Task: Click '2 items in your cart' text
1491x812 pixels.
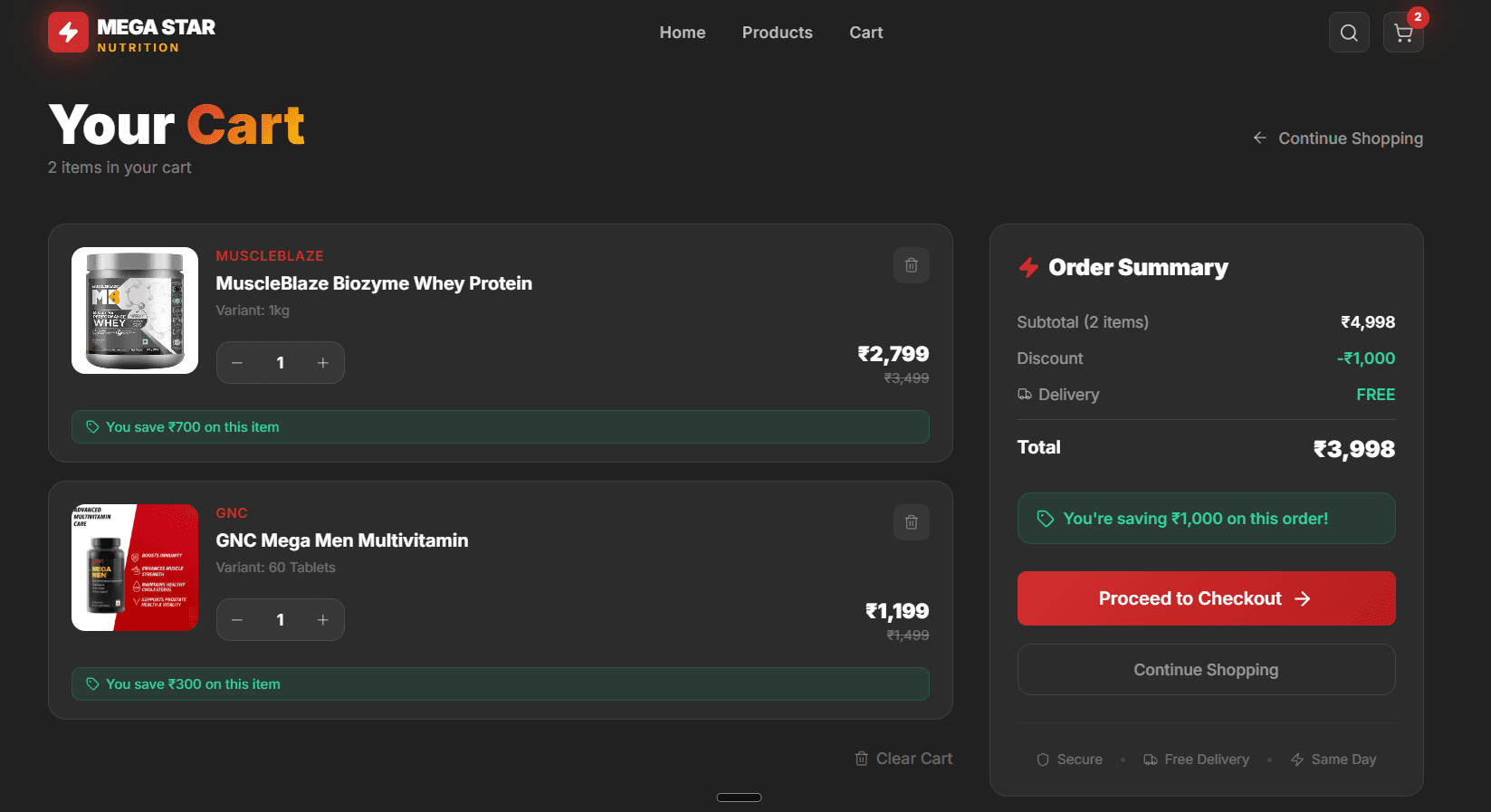Action: pyautogui.click(x=119, y=167)
